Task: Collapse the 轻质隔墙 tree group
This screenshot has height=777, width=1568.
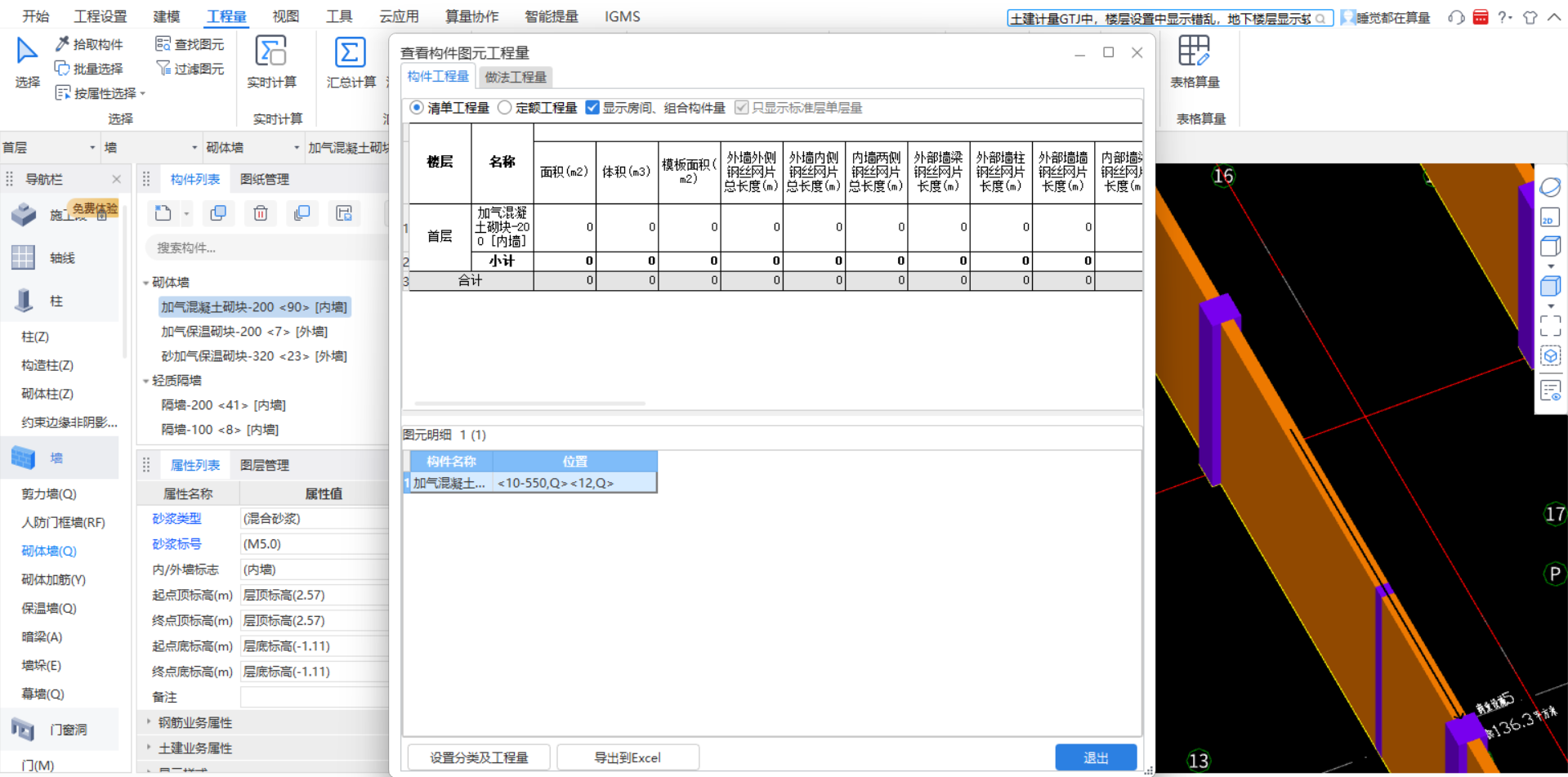Action: pyautogui.click(x=146, y=381)
